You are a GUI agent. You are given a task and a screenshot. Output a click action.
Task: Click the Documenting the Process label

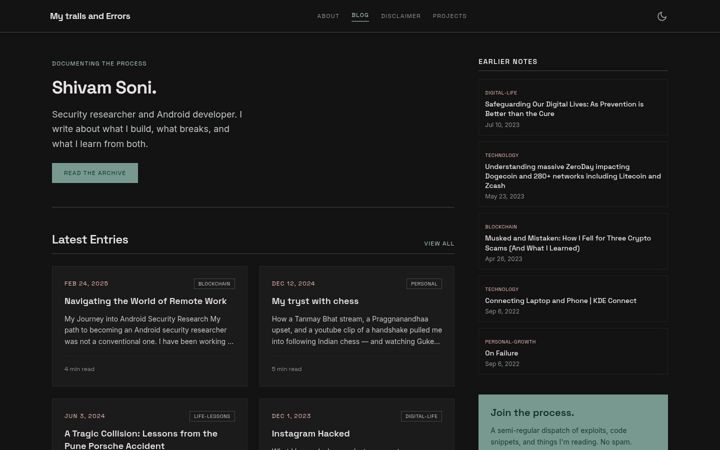click(x=99, y=63)
